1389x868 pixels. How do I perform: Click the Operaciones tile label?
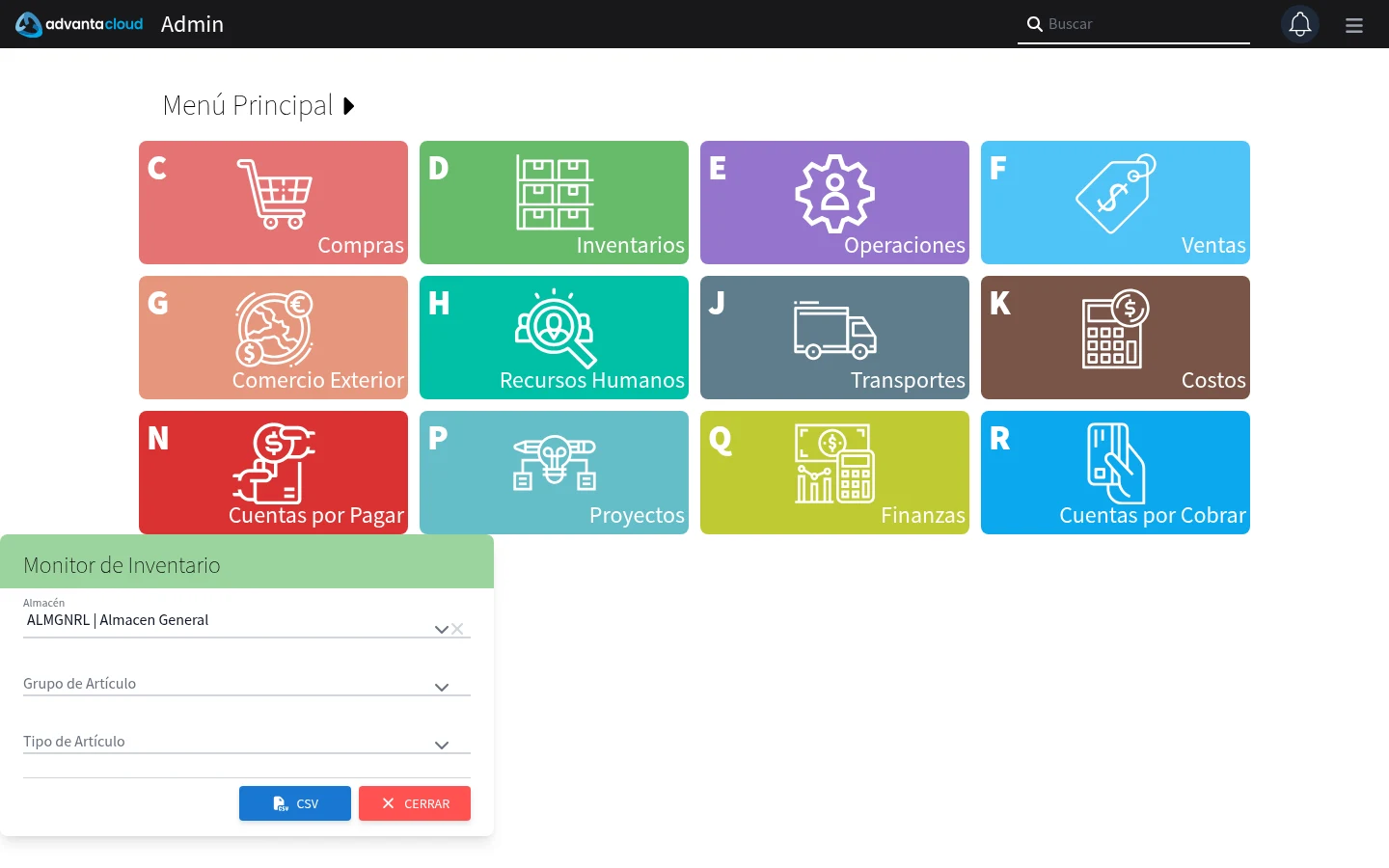[x=905, y=246]
